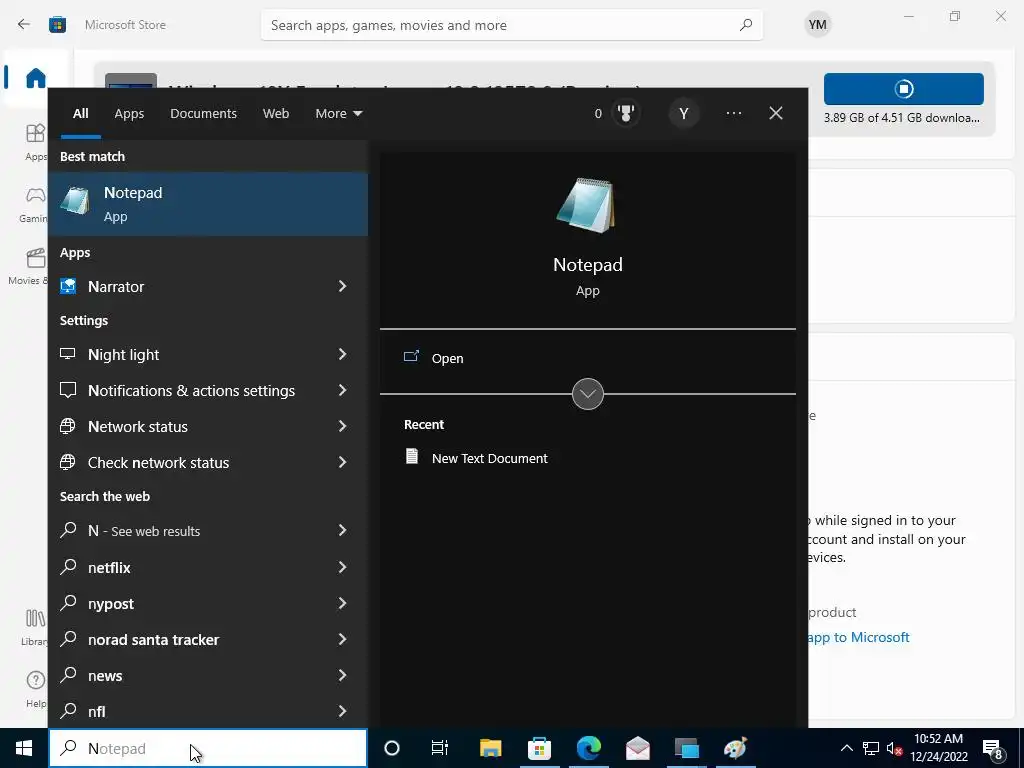
Task: Open Microsoft Store taskbar icon
Action: 539,748
